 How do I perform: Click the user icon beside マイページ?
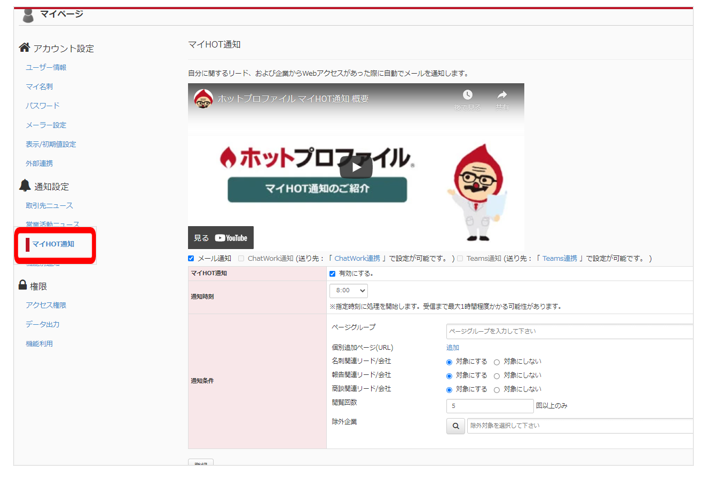(28, 16)
